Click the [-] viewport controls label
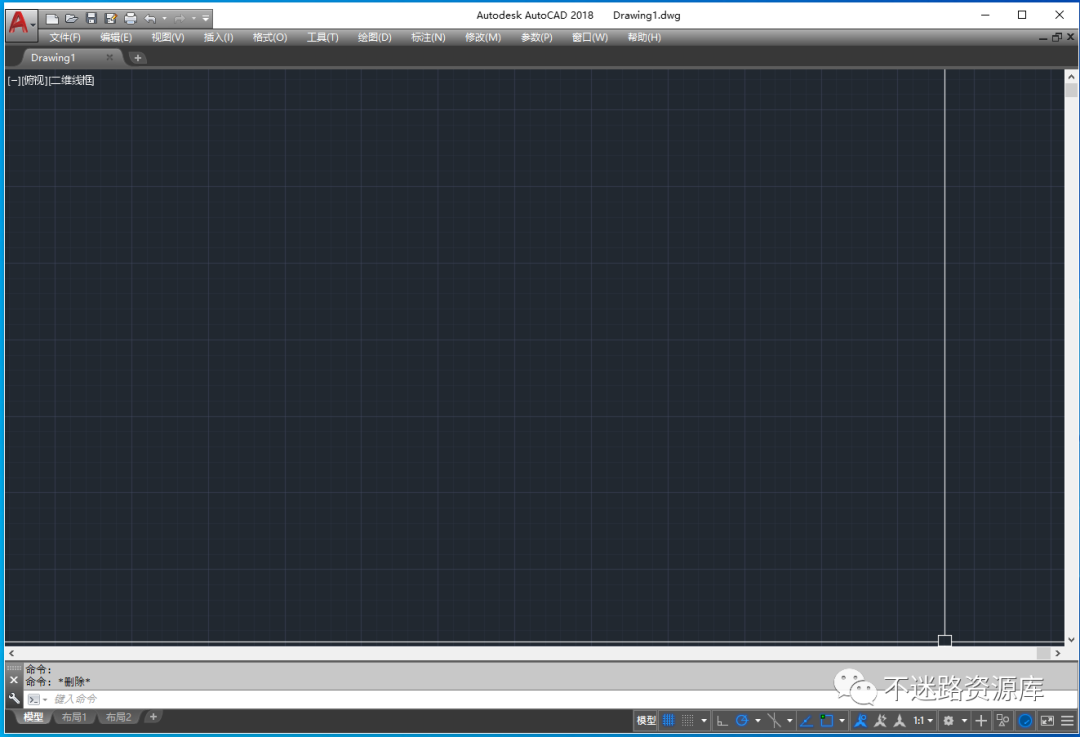 pyautogui.click(x=14, y=81)
